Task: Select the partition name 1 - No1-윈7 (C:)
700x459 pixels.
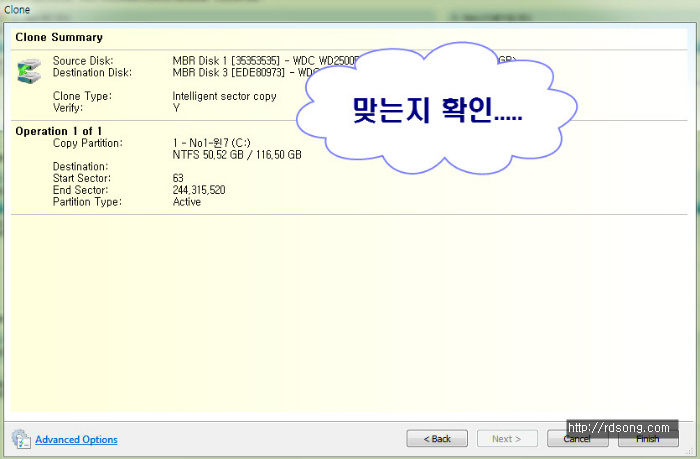Action: 212,143
